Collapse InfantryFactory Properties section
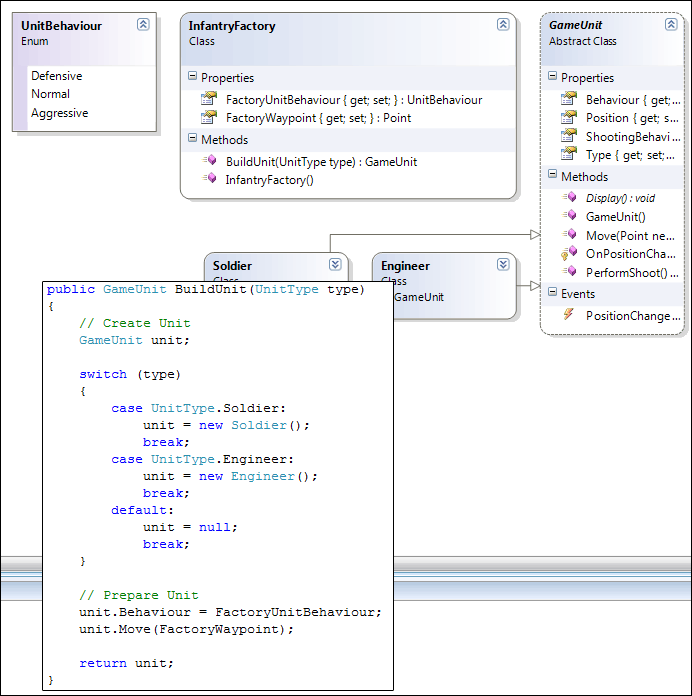 (x=192, y=76)
